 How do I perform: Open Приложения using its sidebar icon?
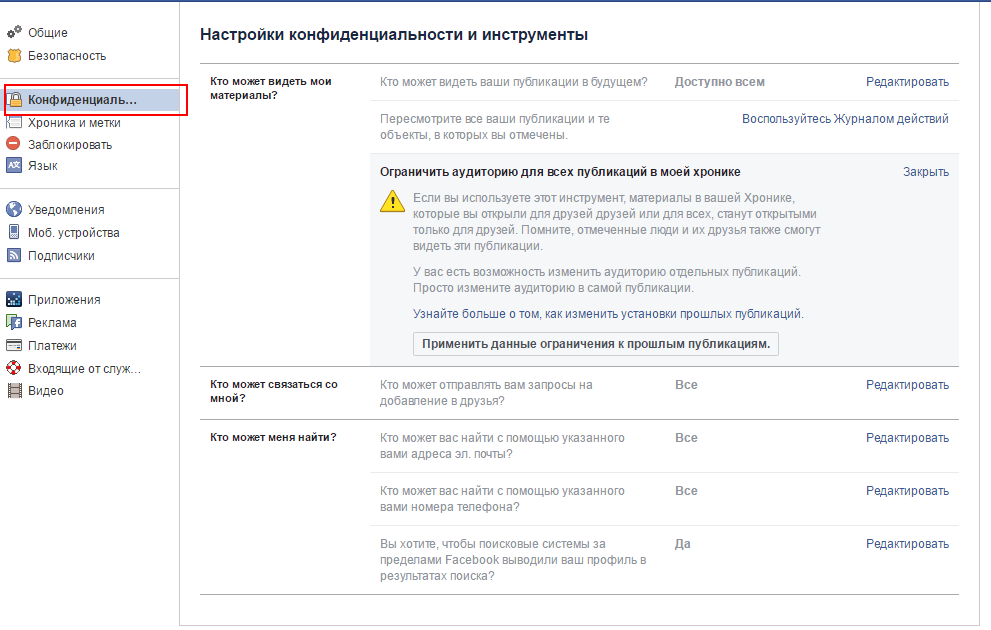click(15, 299)
